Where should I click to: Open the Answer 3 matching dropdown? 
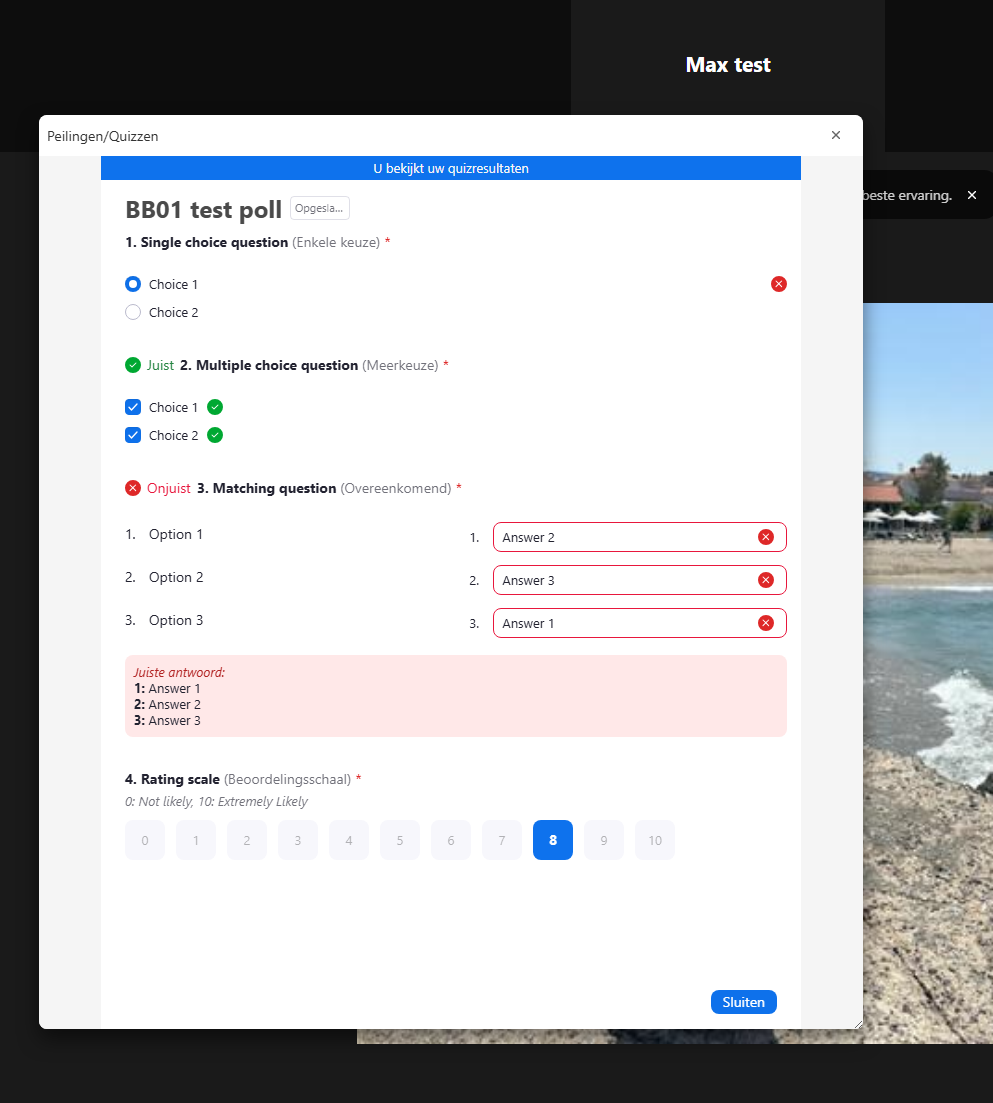tap(625, 580)
